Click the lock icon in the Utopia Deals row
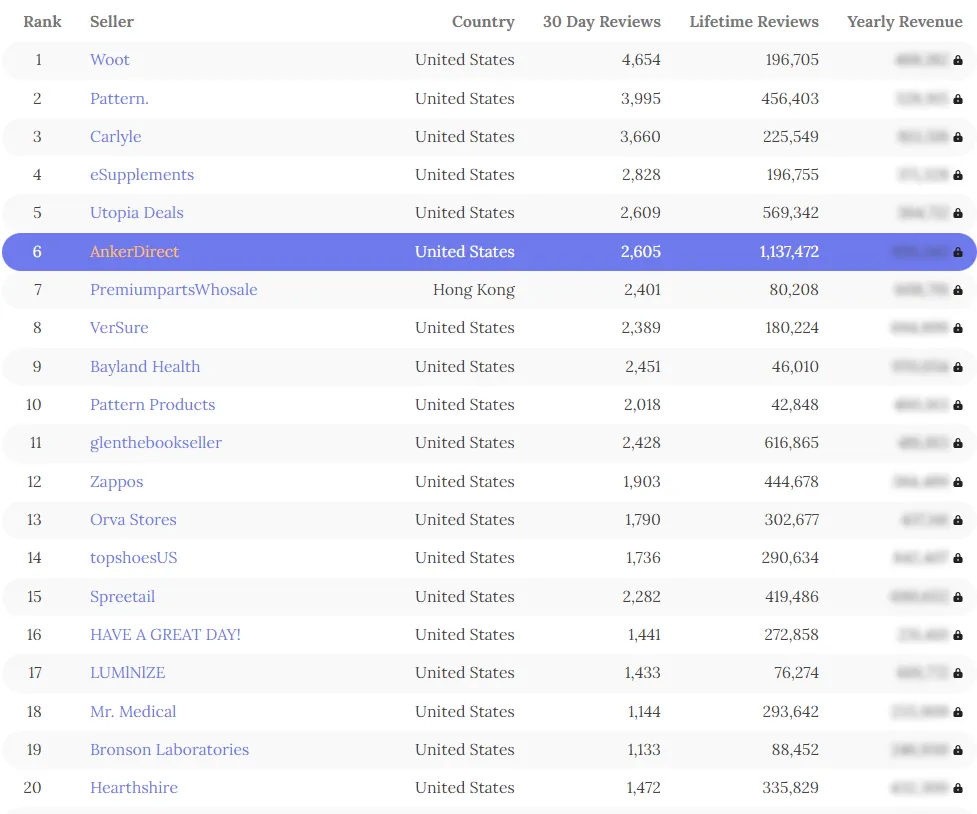Image resolution: width=977 pixels, height=814 pixels. tap(958, 213)
